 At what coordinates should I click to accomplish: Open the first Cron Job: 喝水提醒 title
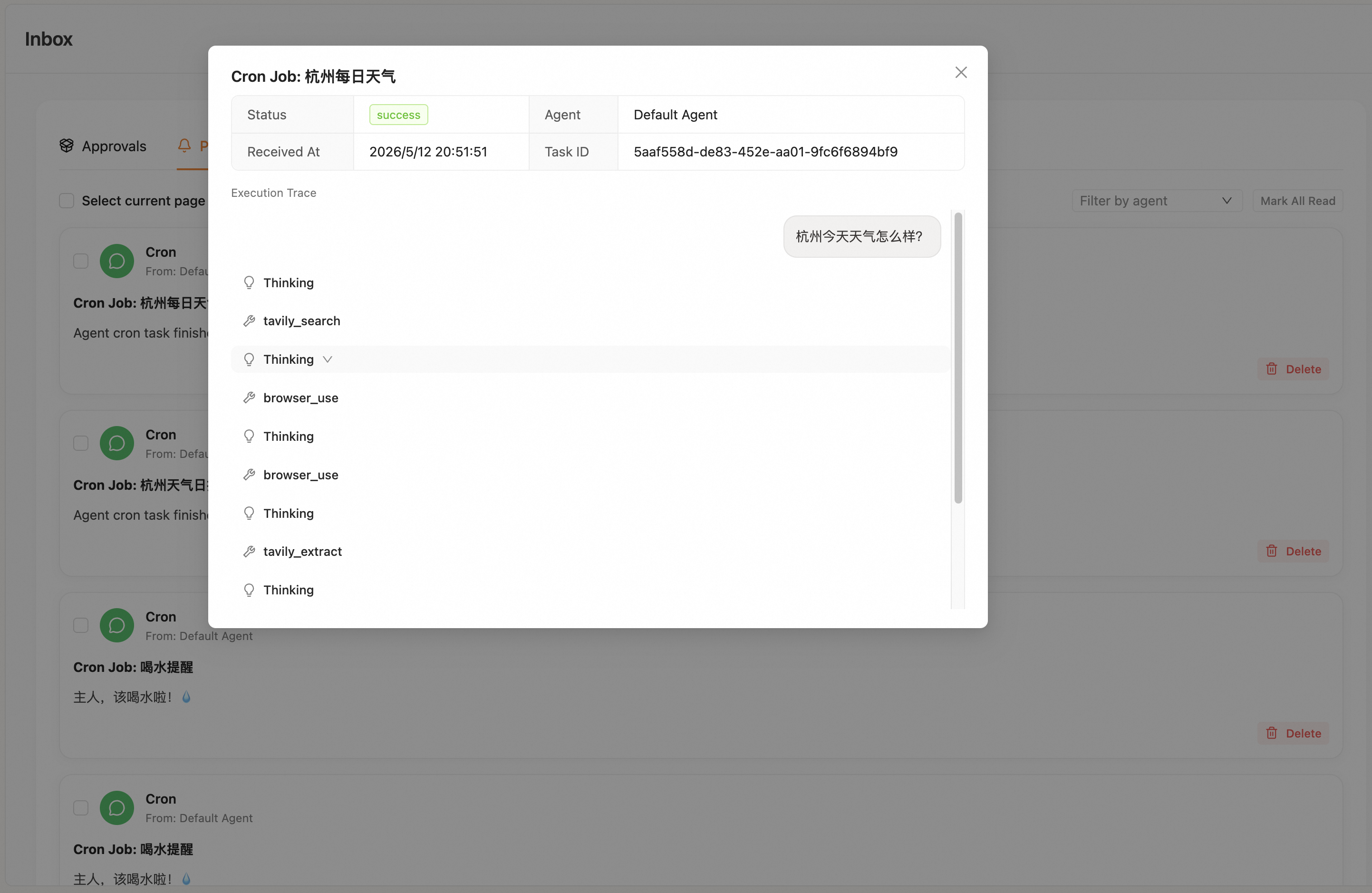[133, 667]
